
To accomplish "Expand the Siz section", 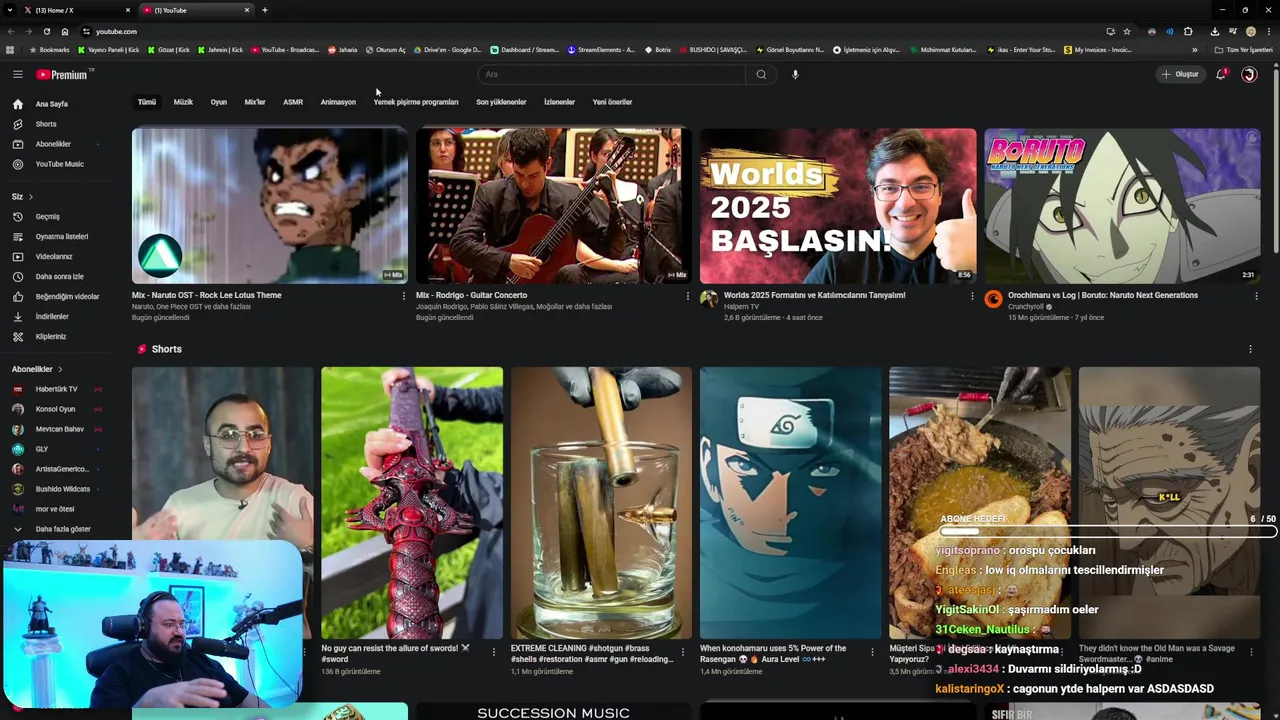I will point(22,197).
